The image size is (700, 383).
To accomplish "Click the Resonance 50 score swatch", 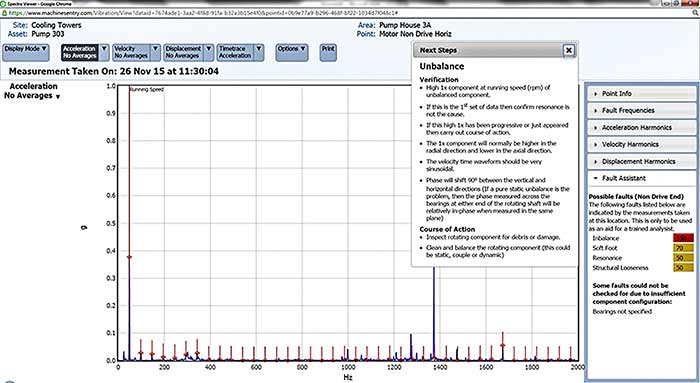I will (x=683, y=258).
